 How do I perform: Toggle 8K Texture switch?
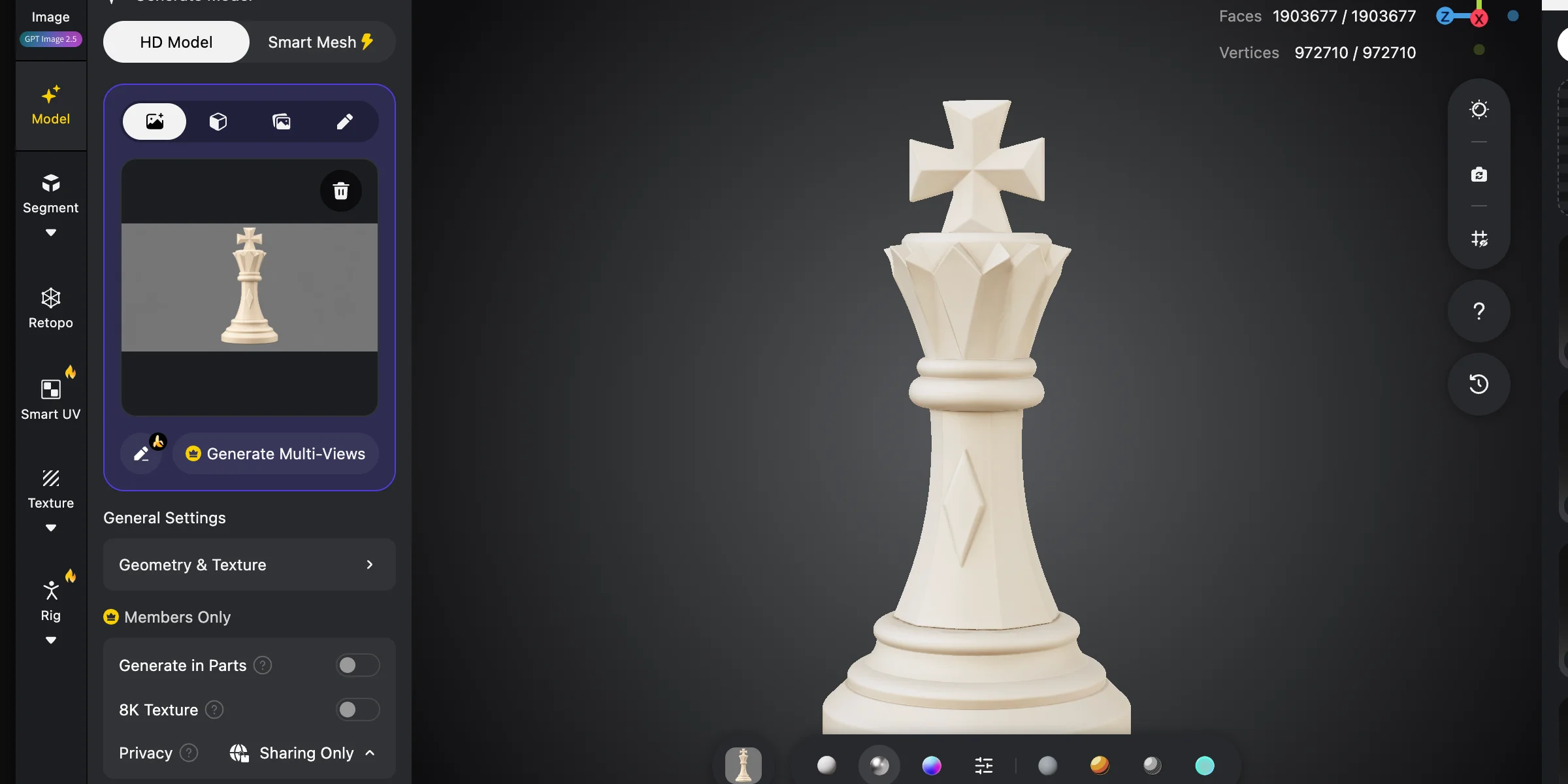pyautogui.click(x=358, y=710)
